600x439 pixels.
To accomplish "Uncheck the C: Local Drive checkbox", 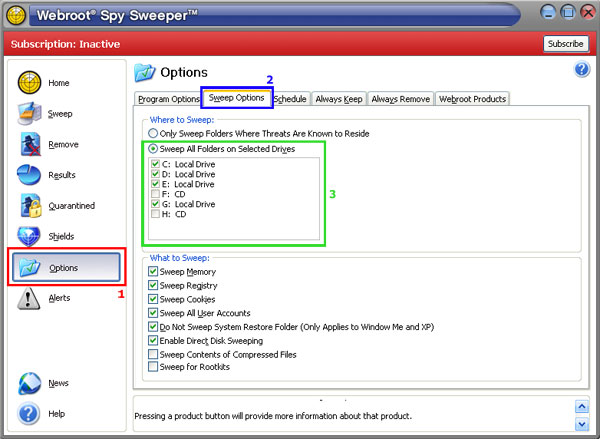I will pos(155,164).
